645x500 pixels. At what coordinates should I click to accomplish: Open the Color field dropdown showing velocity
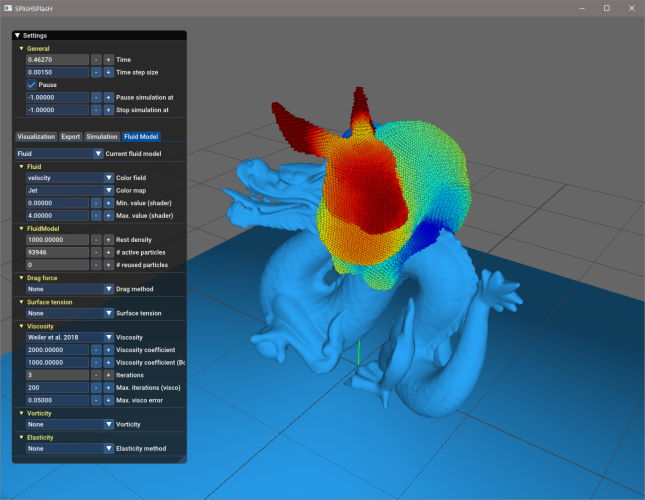click(65, 178)
